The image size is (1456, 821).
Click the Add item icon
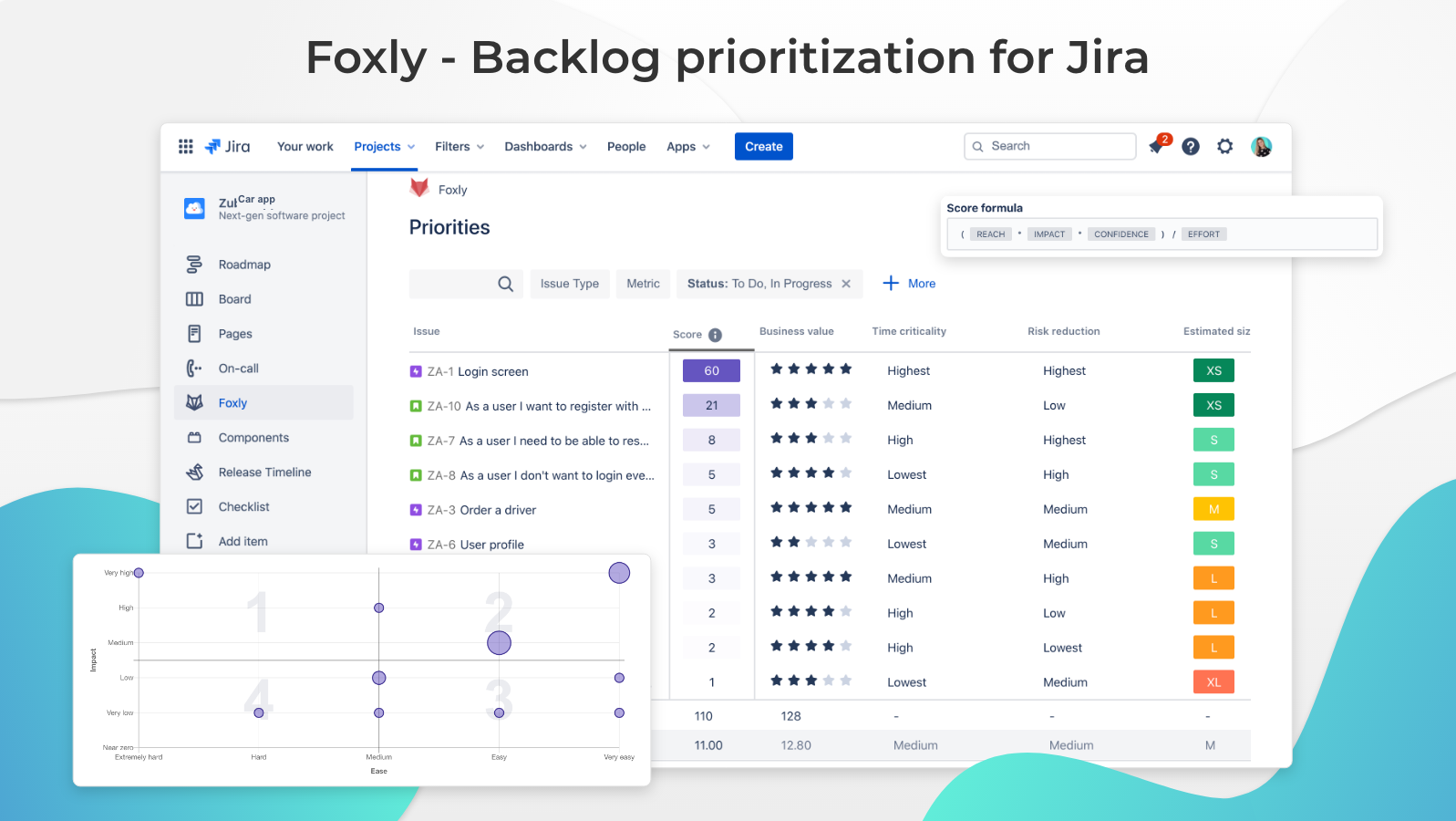tap(194, 541)
